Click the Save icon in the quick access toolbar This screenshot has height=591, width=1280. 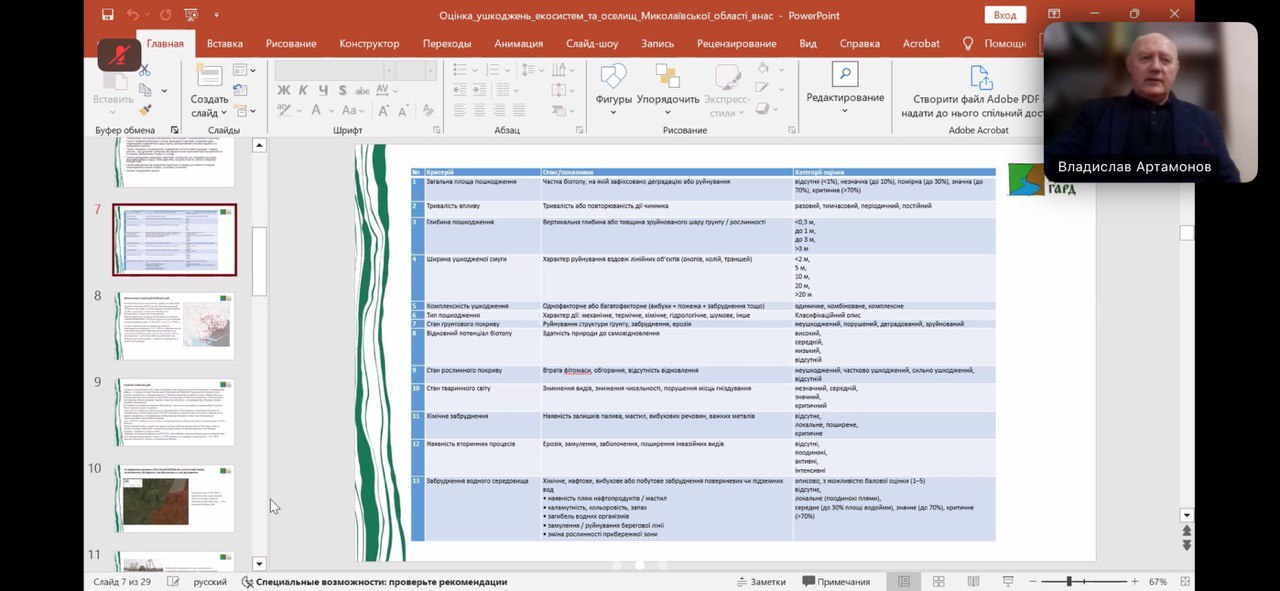[108, 15]
